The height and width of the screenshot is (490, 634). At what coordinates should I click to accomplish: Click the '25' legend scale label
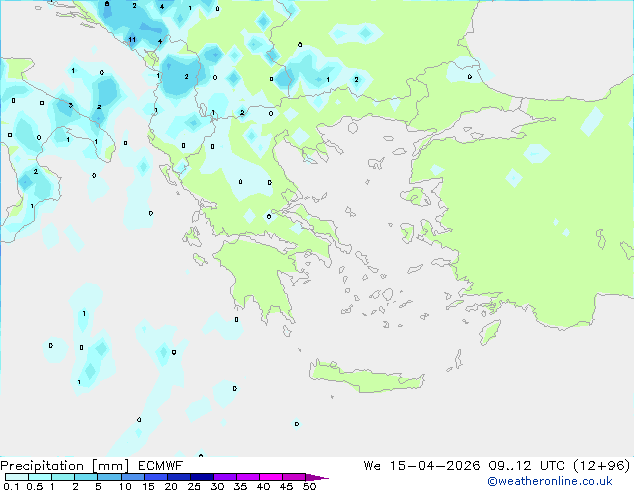click(x=194, y=486)
